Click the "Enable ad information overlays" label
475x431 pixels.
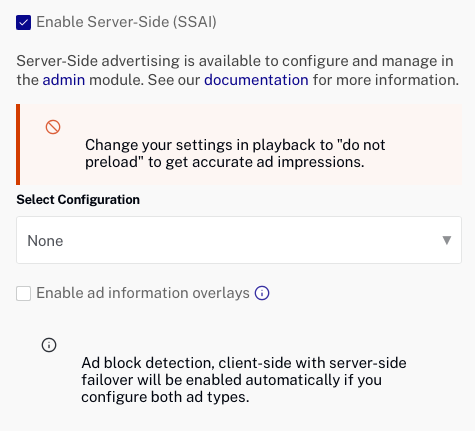(x=143, y=293)
